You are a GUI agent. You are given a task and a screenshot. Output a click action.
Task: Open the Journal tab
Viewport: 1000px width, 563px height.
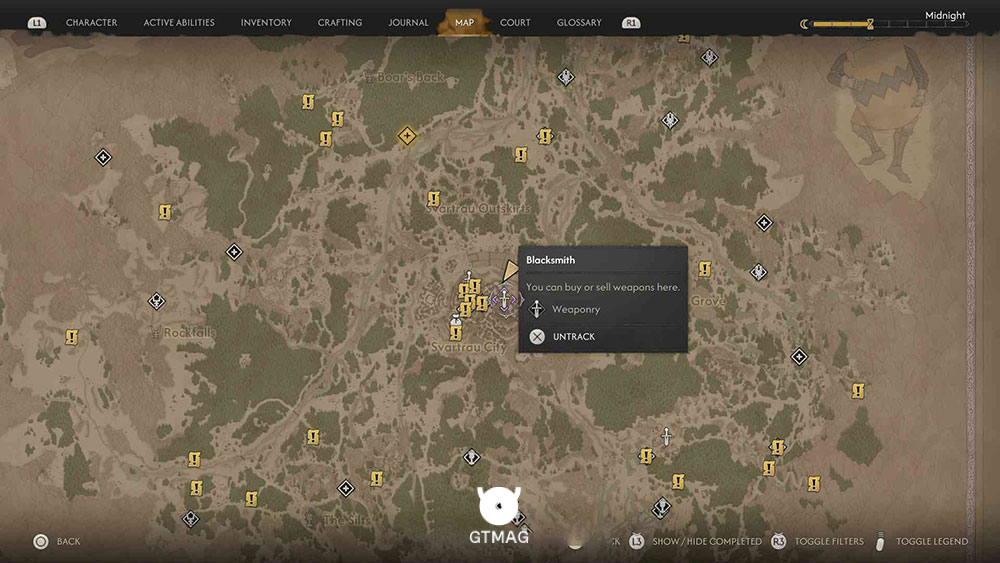click(408, 22)
